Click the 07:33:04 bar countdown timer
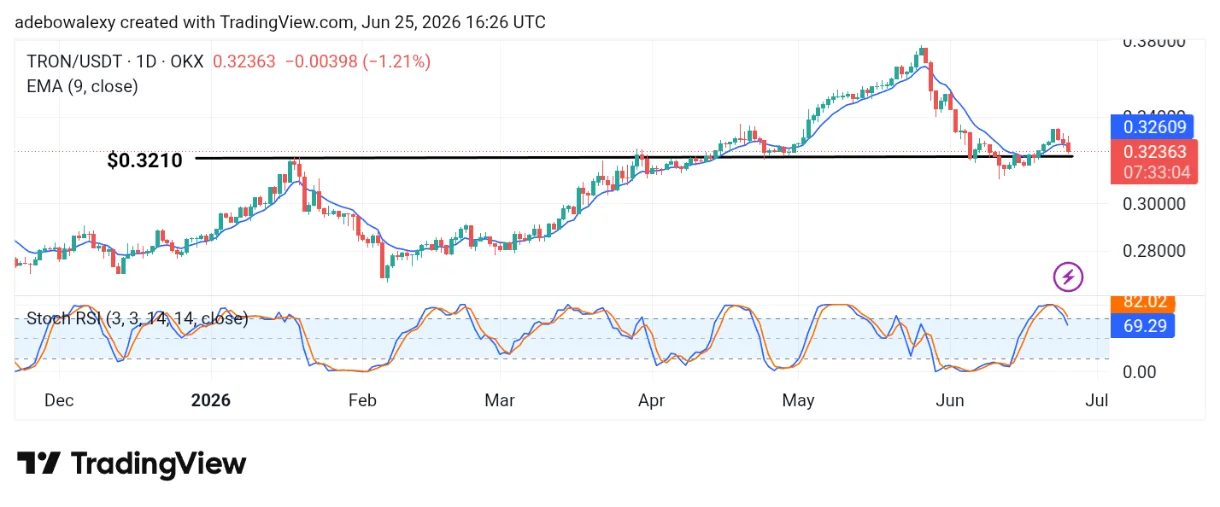Image resolution: width=1220 pixels, height=507 pixels. (x=1154, y=172)
